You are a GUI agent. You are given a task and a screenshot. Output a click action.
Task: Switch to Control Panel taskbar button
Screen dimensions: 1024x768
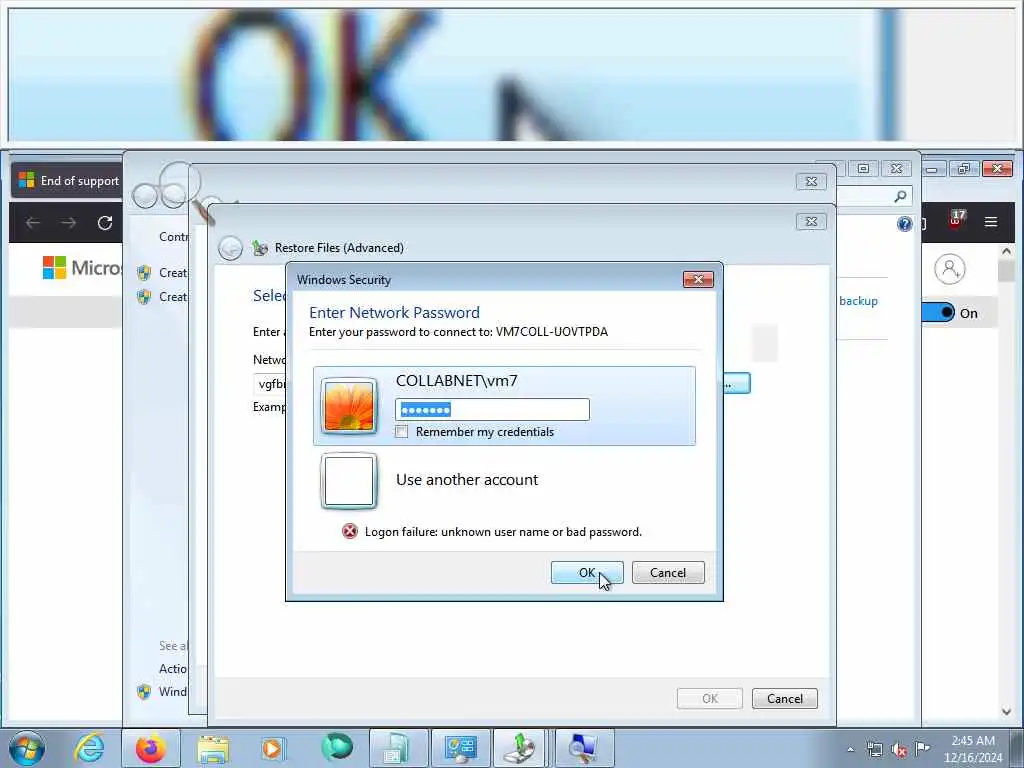(x=461, y=748)
